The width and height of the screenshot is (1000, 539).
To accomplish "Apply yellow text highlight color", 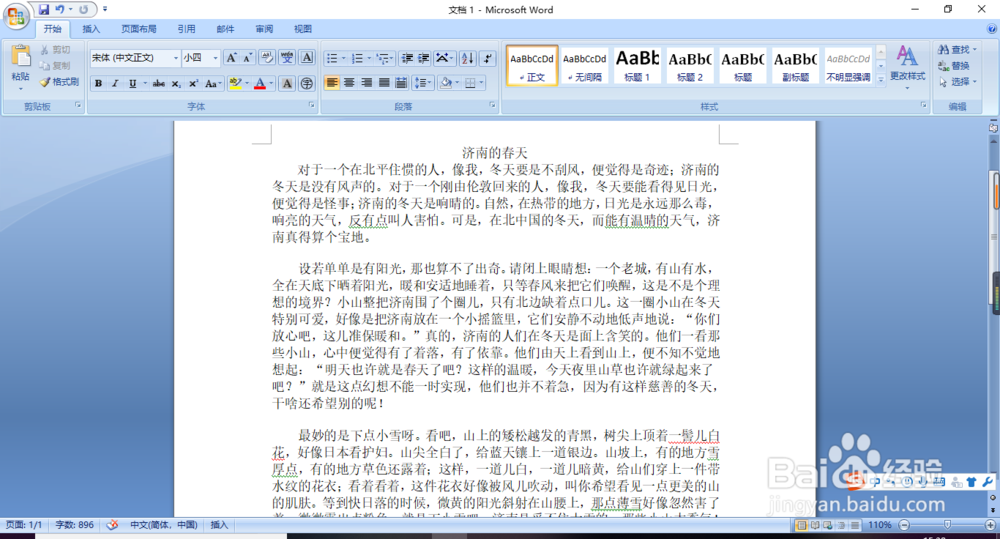I will coord(235,84).
